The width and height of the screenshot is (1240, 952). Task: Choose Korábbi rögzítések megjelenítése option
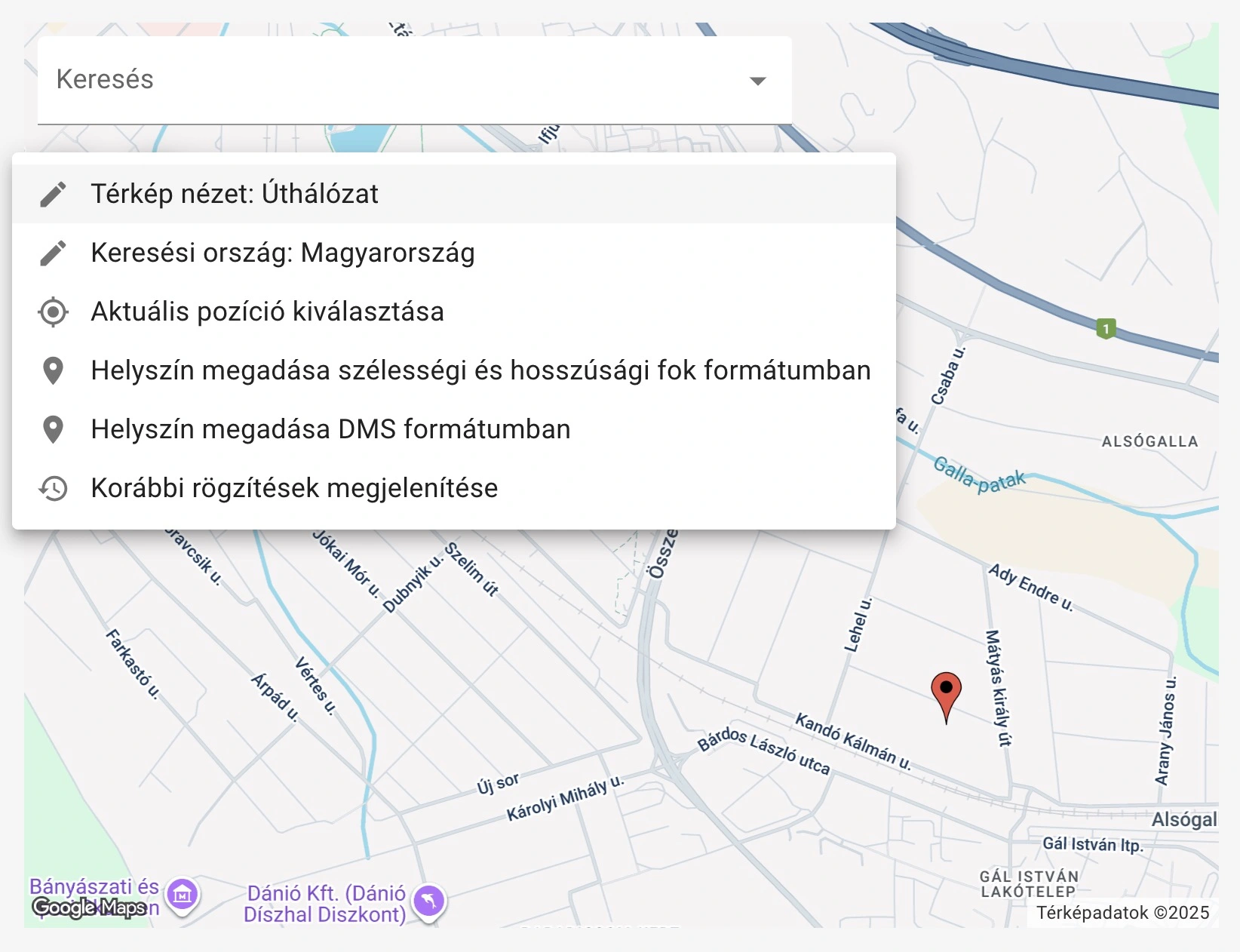[294, 487]
